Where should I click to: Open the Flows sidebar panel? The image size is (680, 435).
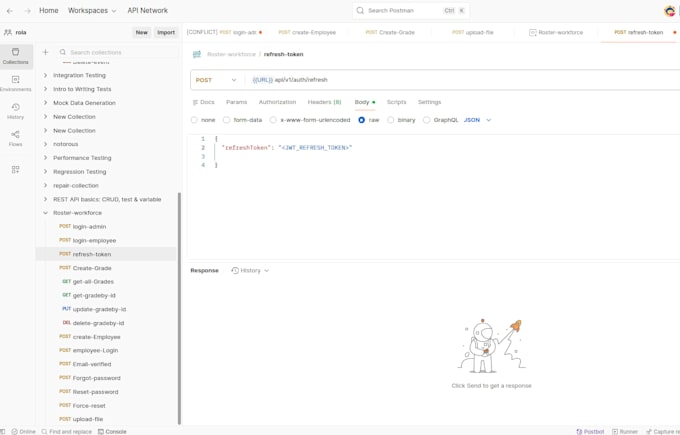16,138
